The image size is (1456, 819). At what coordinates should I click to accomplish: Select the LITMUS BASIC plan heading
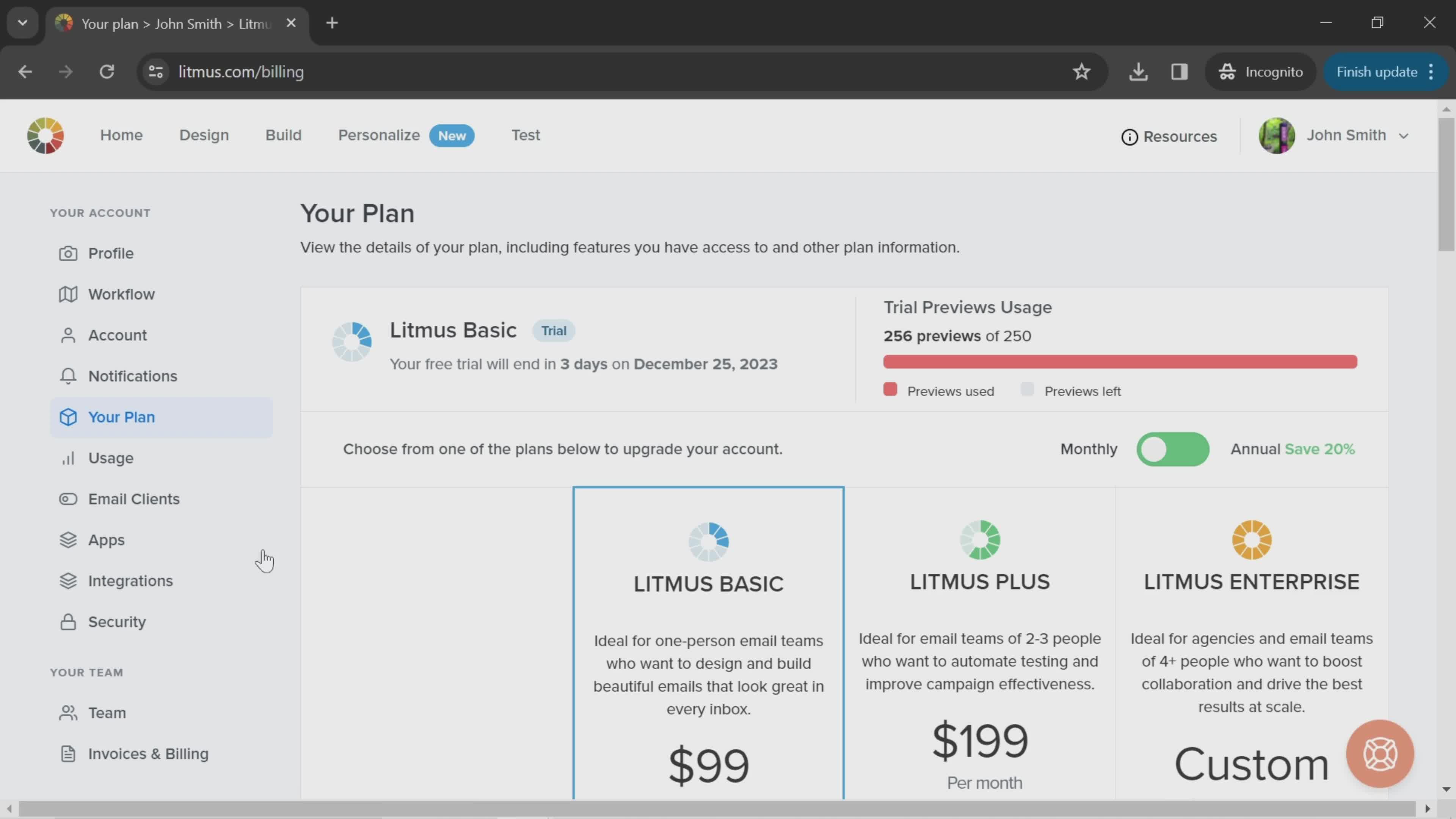click(708, 584)
